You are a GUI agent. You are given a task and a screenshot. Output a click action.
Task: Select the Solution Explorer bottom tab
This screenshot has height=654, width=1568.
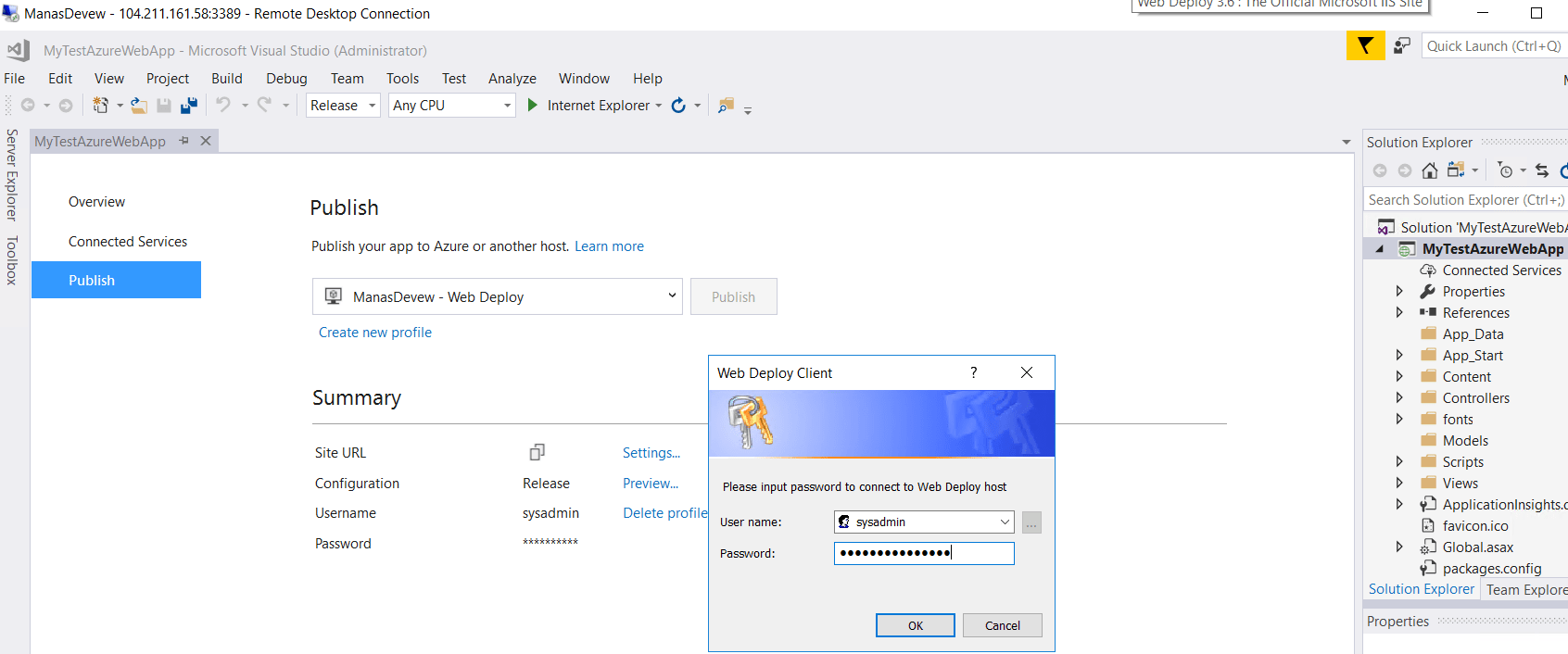click(1421, 589)
